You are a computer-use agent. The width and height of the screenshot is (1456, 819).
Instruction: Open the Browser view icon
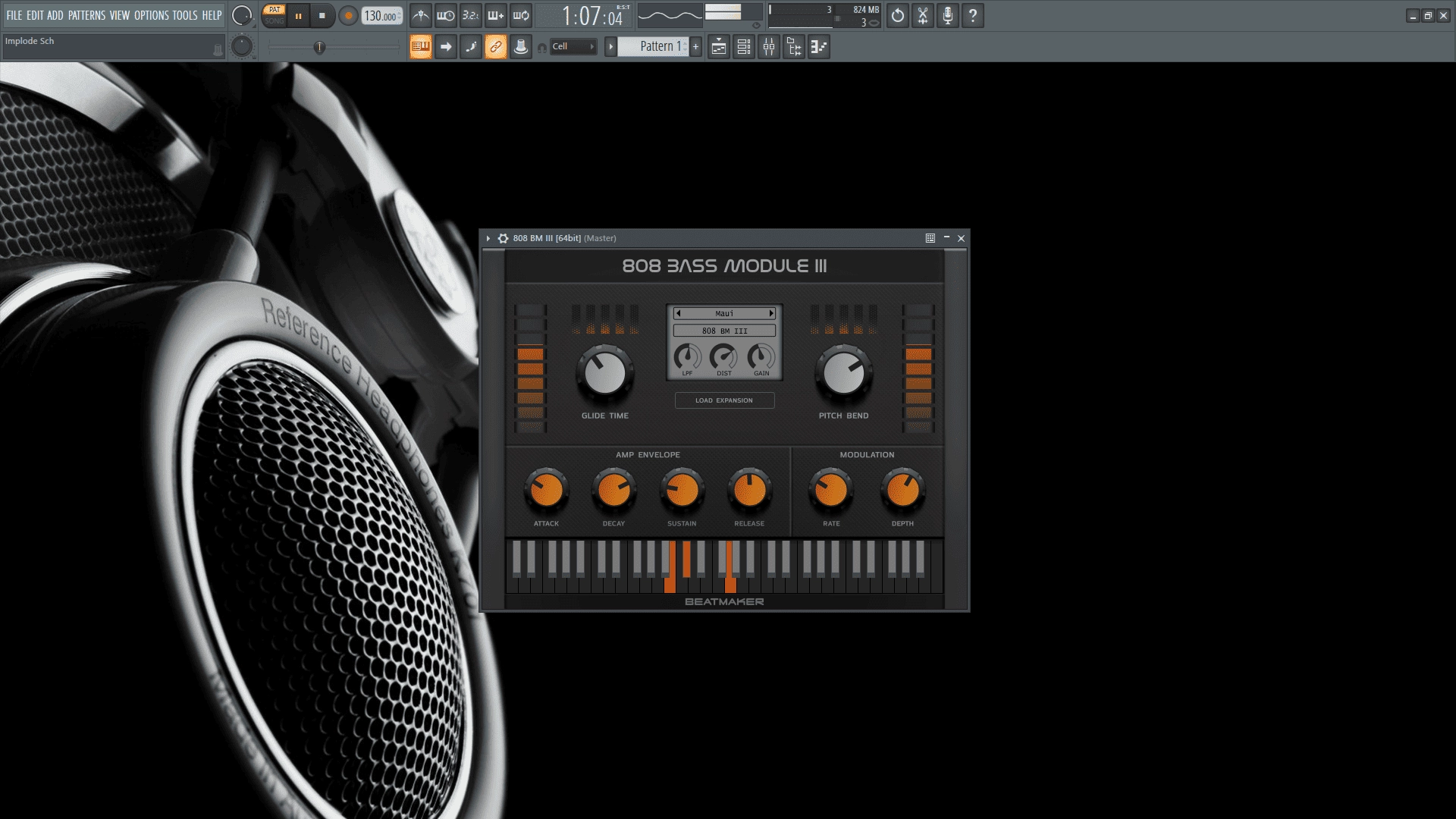coord(794,46)
